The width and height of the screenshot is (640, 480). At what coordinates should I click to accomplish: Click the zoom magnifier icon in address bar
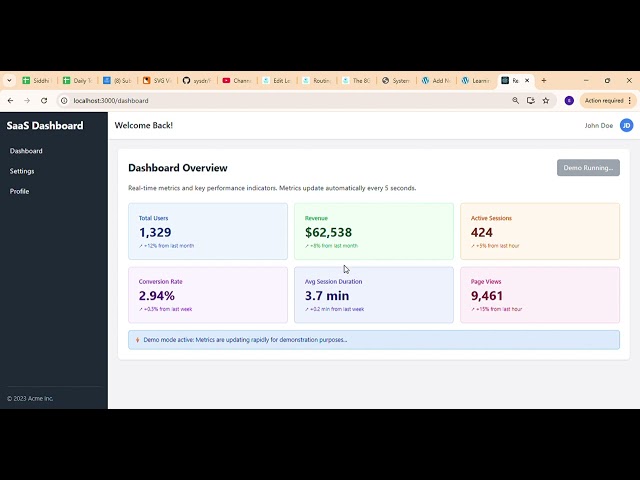coord(516,100)
